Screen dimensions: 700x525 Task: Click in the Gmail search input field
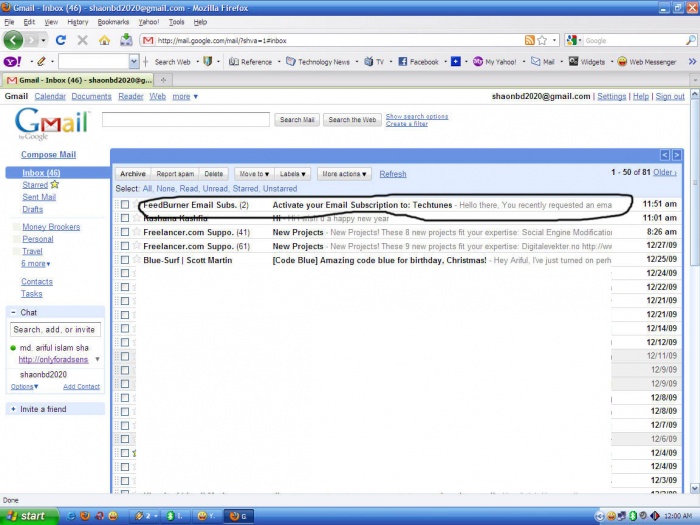(186, 119)
